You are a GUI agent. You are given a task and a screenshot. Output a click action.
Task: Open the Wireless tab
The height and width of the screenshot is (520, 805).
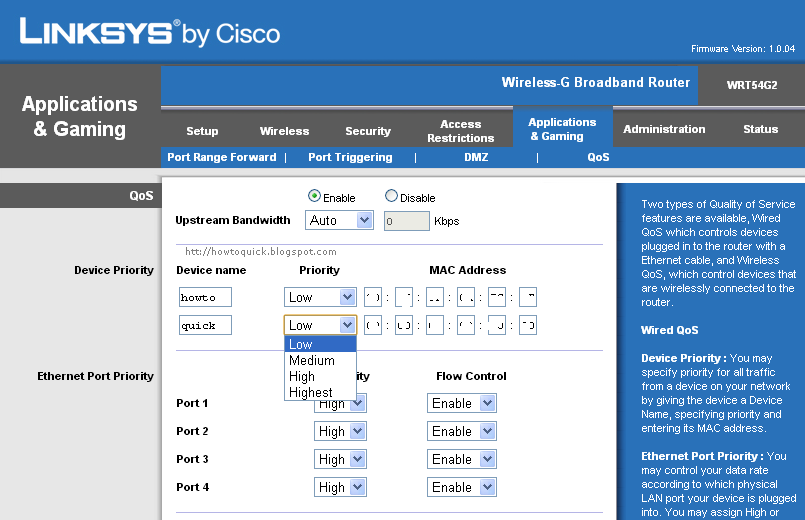click(x=284, y=131)
